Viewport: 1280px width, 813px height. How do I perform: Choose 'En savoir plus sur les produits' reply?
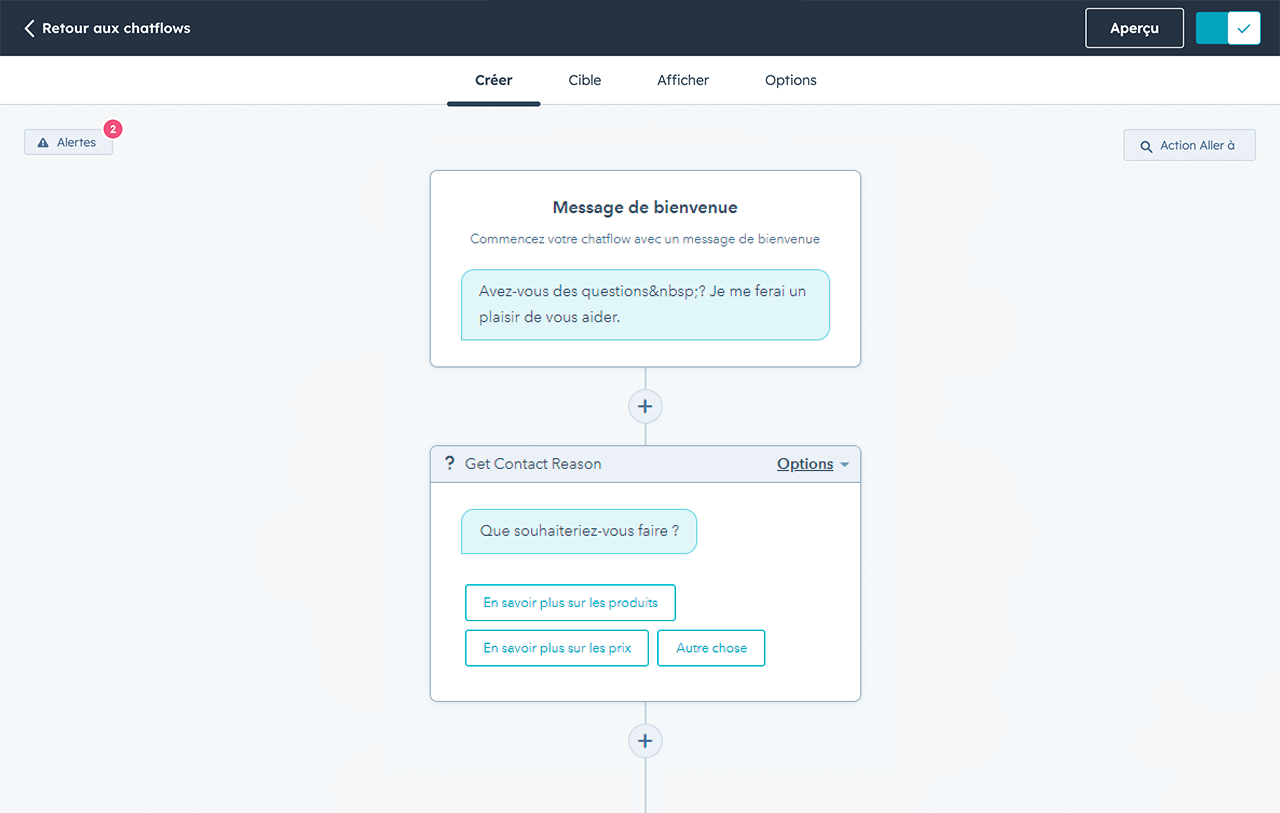(570, 603)
